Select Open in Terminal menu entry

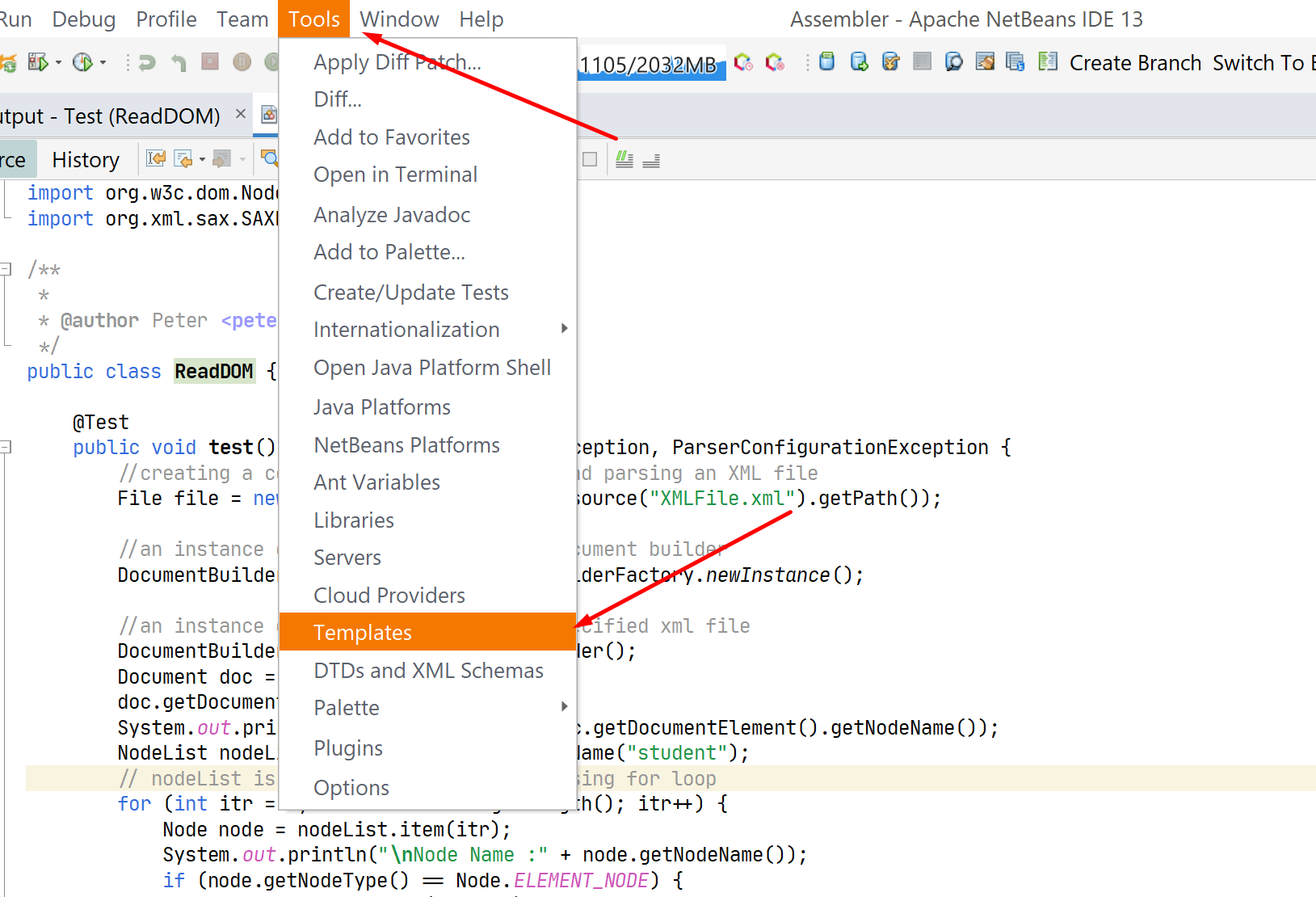(427, 174)
